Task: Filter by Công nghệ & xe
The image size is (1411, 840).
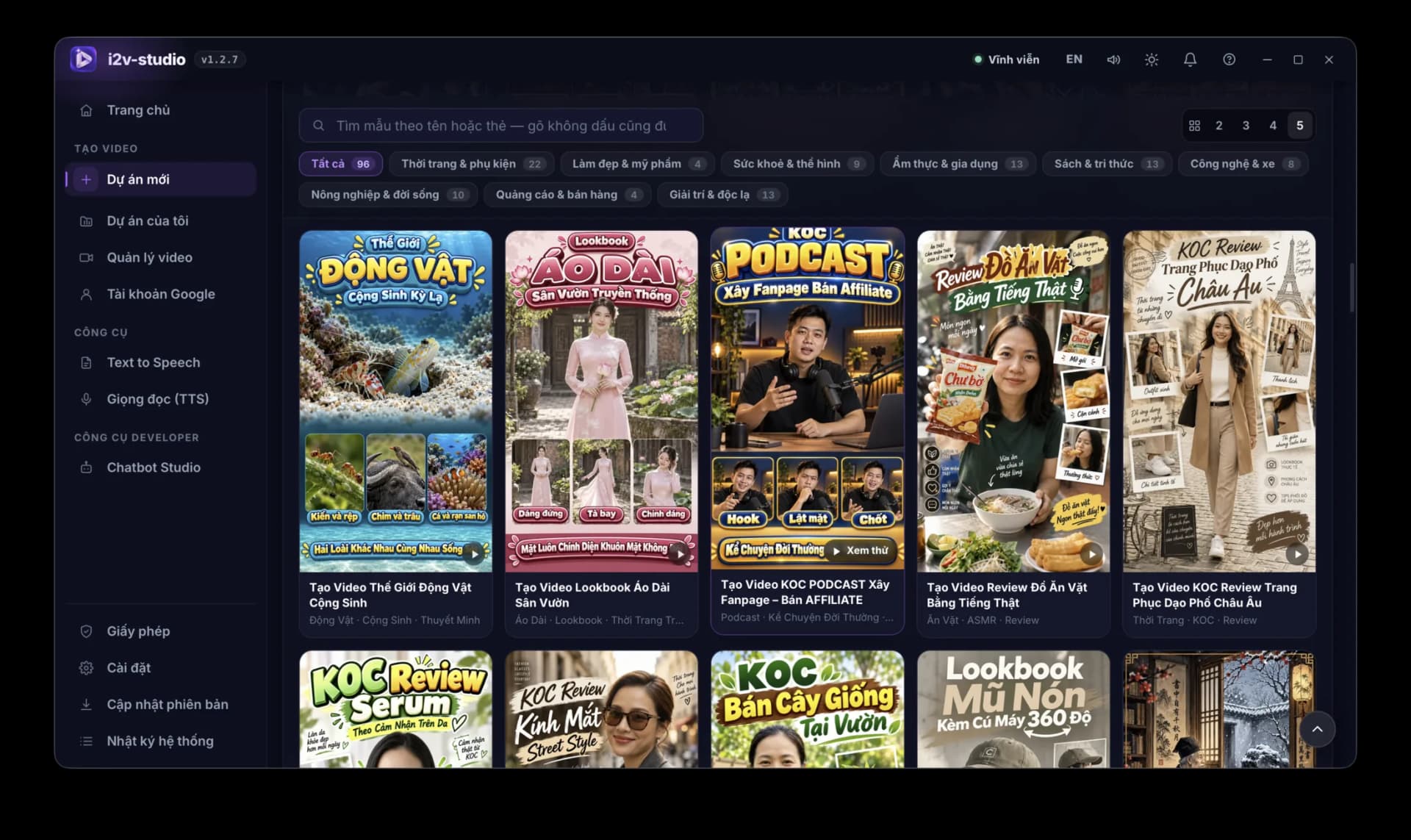Action: 1243,164
